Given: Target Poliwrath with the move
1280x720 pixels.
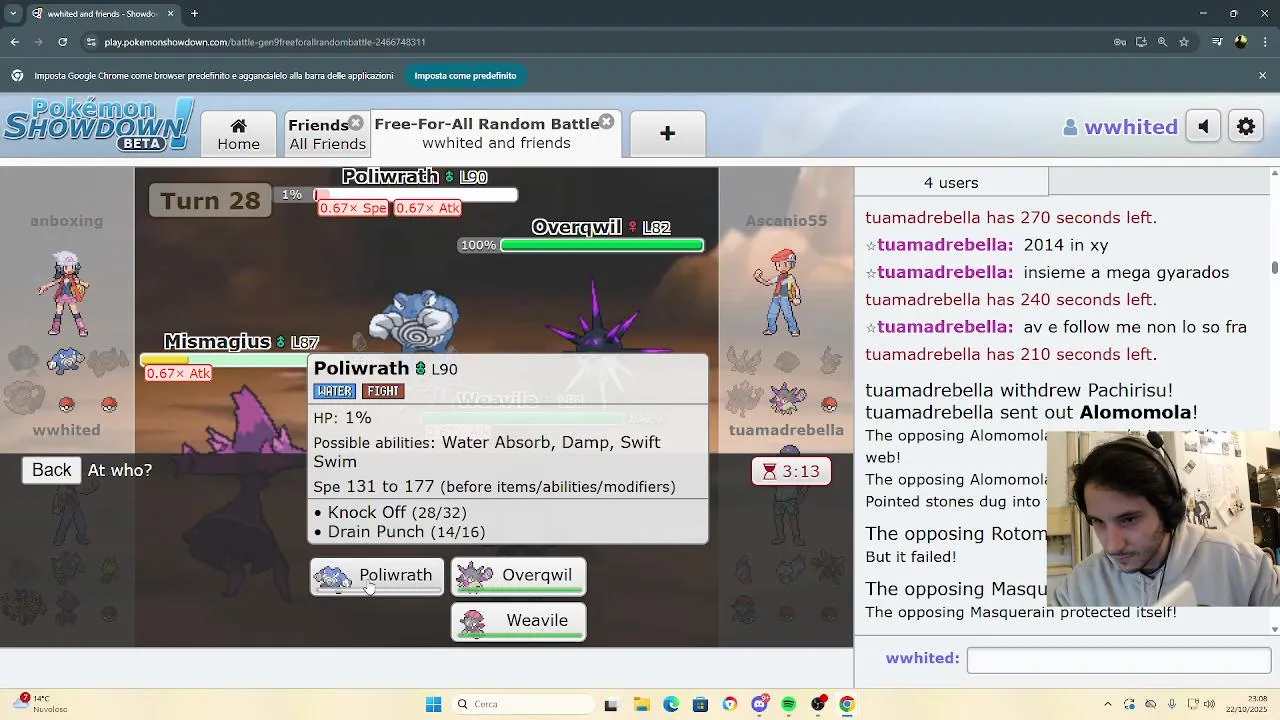Looking at the screenshot, I should coord(377,576).
